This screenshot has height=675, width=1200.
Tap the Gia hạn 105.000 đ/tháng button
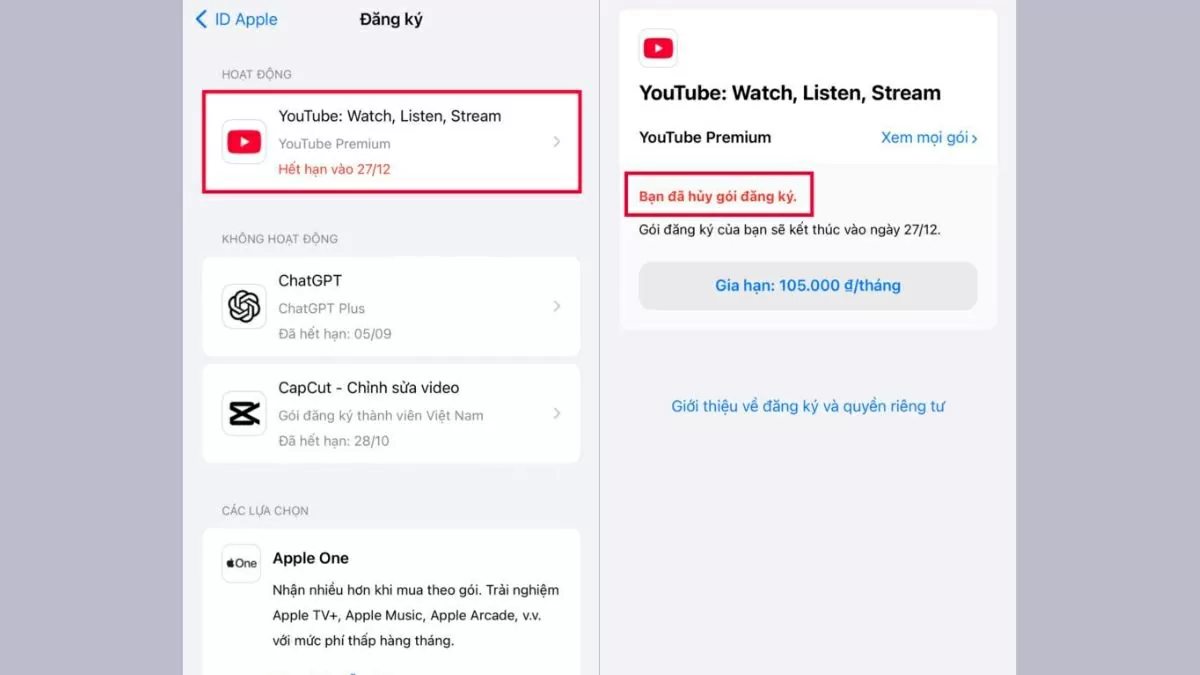[x=807, y=286]
